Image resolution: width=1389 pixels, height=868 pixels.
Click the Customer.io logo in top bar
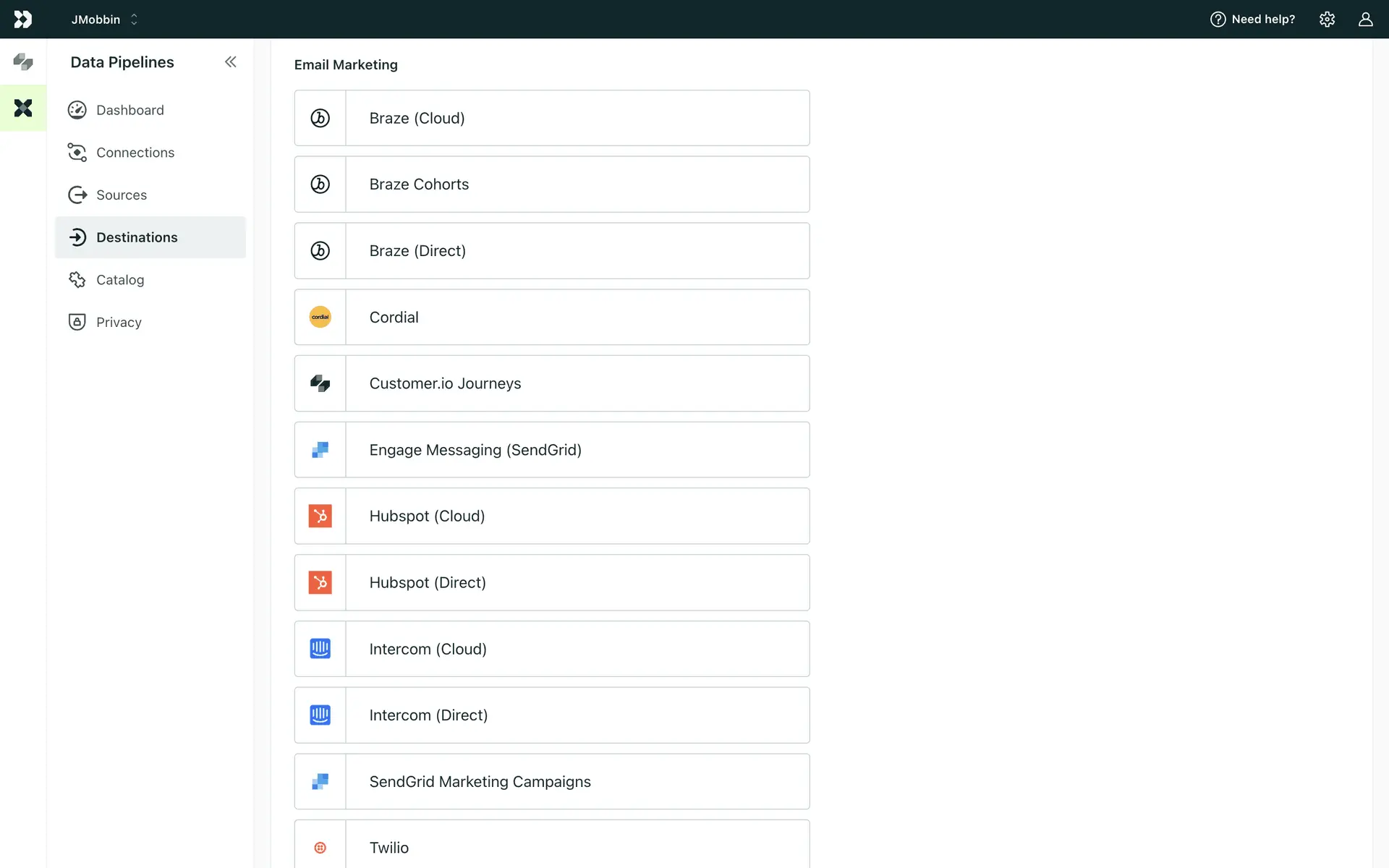pyautogui.click(x=23, y=20)
